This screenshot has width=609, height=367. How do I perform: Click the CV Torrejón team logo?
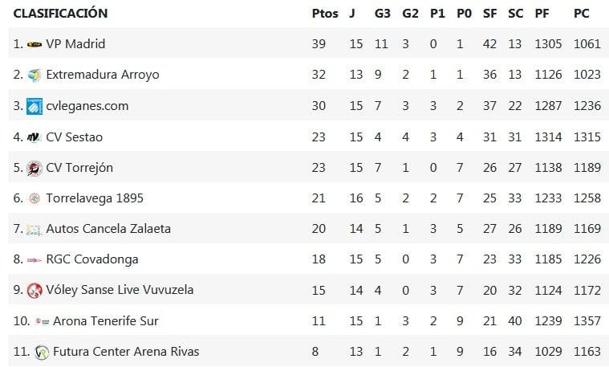(x=34, y=168)
